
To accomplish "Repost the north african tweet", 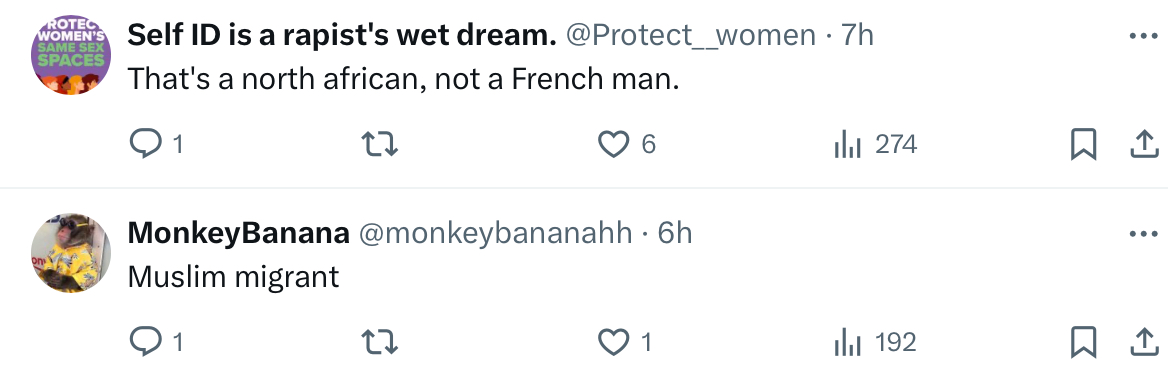I will click(379, 144).
